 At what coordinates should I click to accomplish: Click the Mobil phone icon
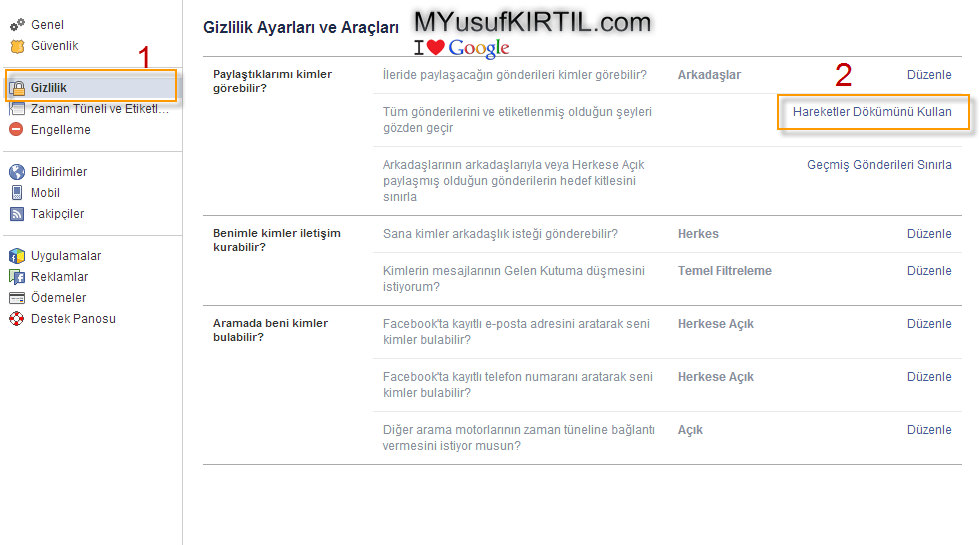point(17,193)
